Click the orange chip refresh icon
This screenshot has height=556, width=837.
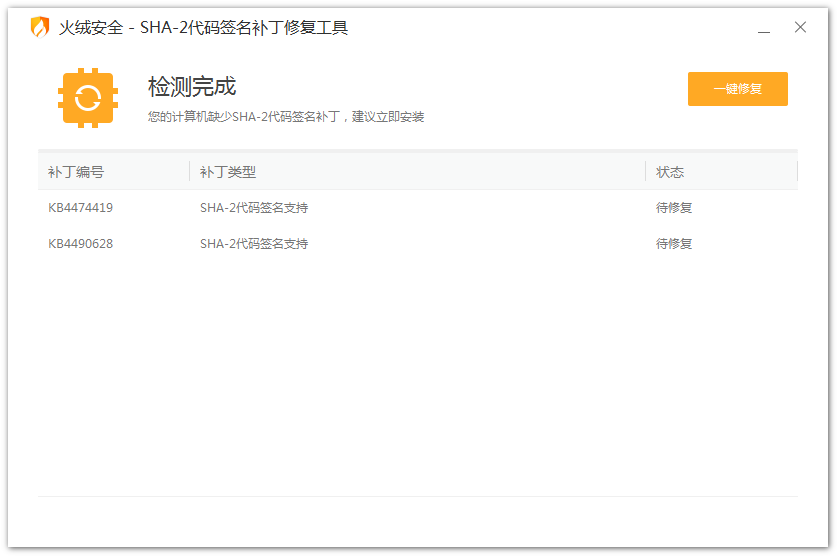pyautogui.click(x=88, y=98)
